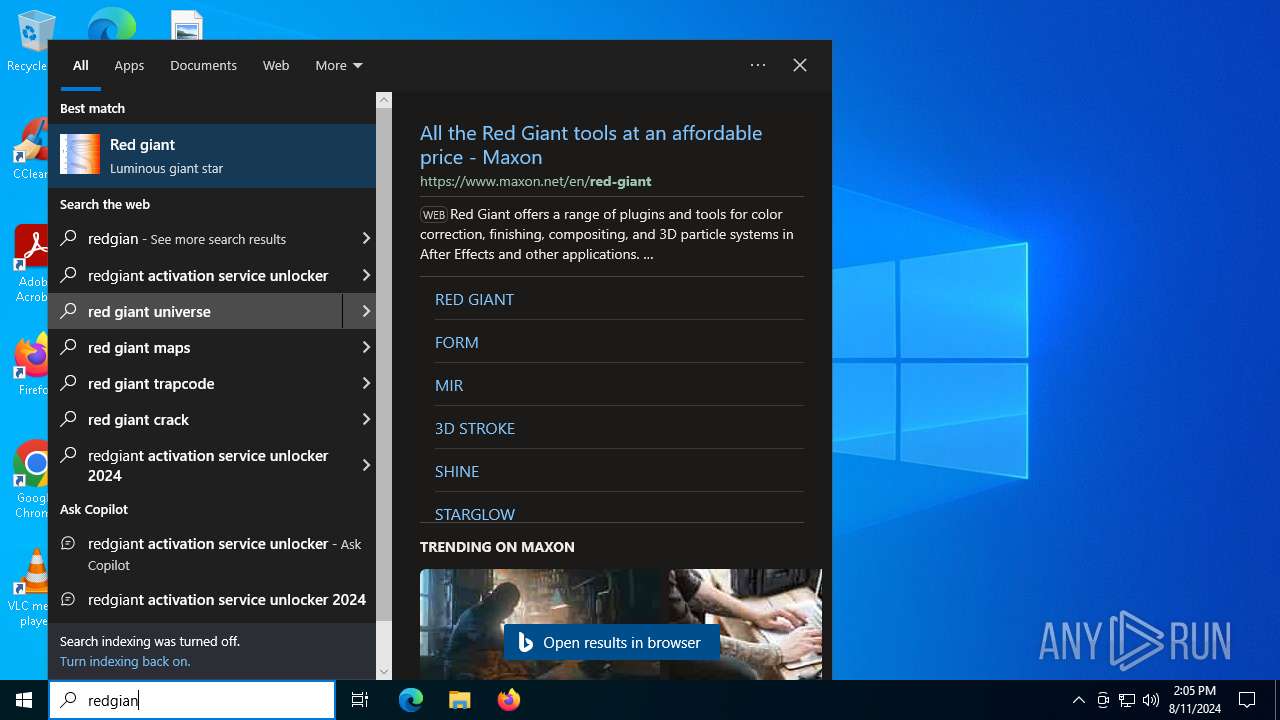Select the Web search tab

(x=276, y=65)
